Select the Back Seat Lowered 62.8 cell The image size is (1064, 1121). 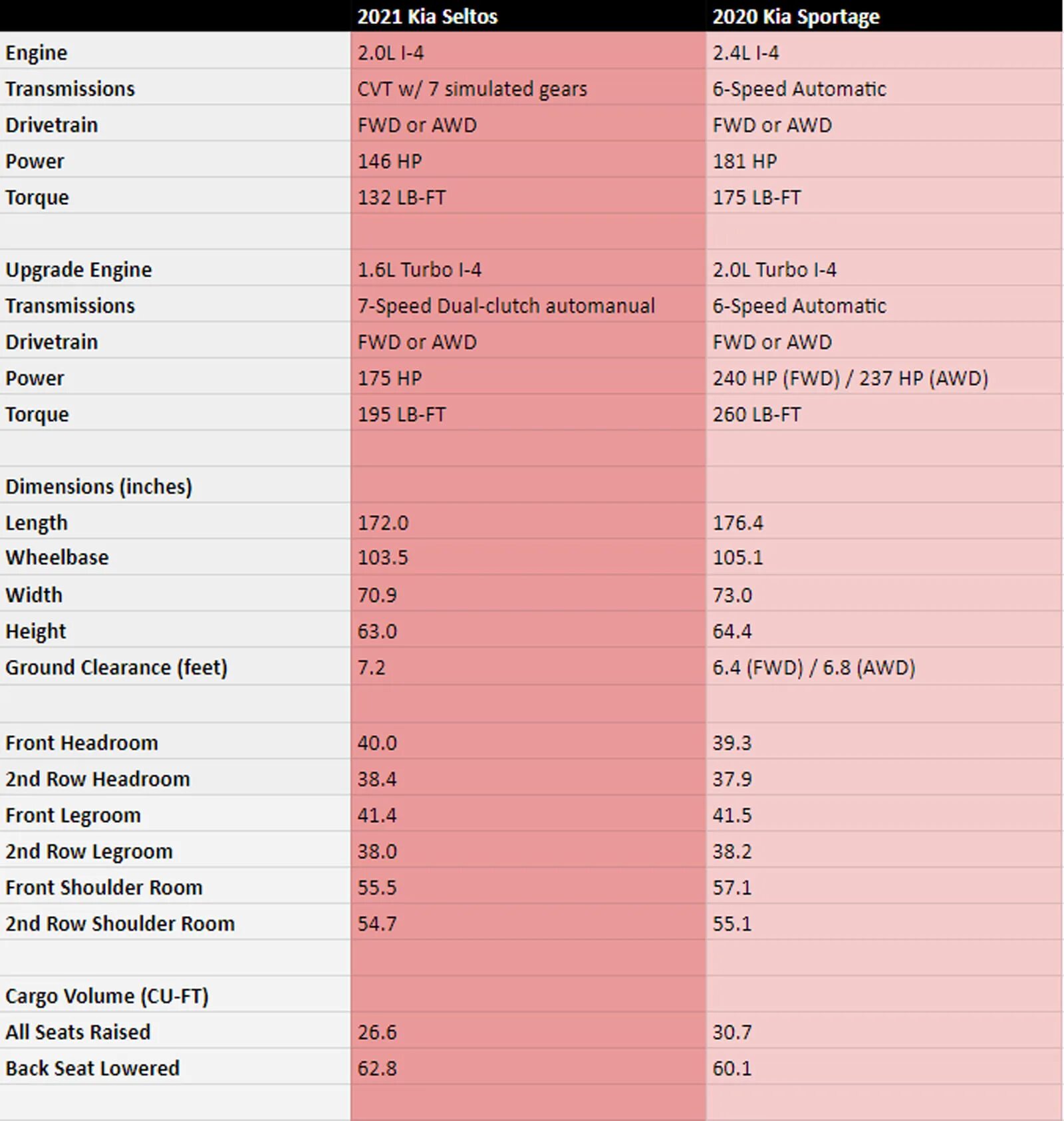click(x=528, y=1067)
